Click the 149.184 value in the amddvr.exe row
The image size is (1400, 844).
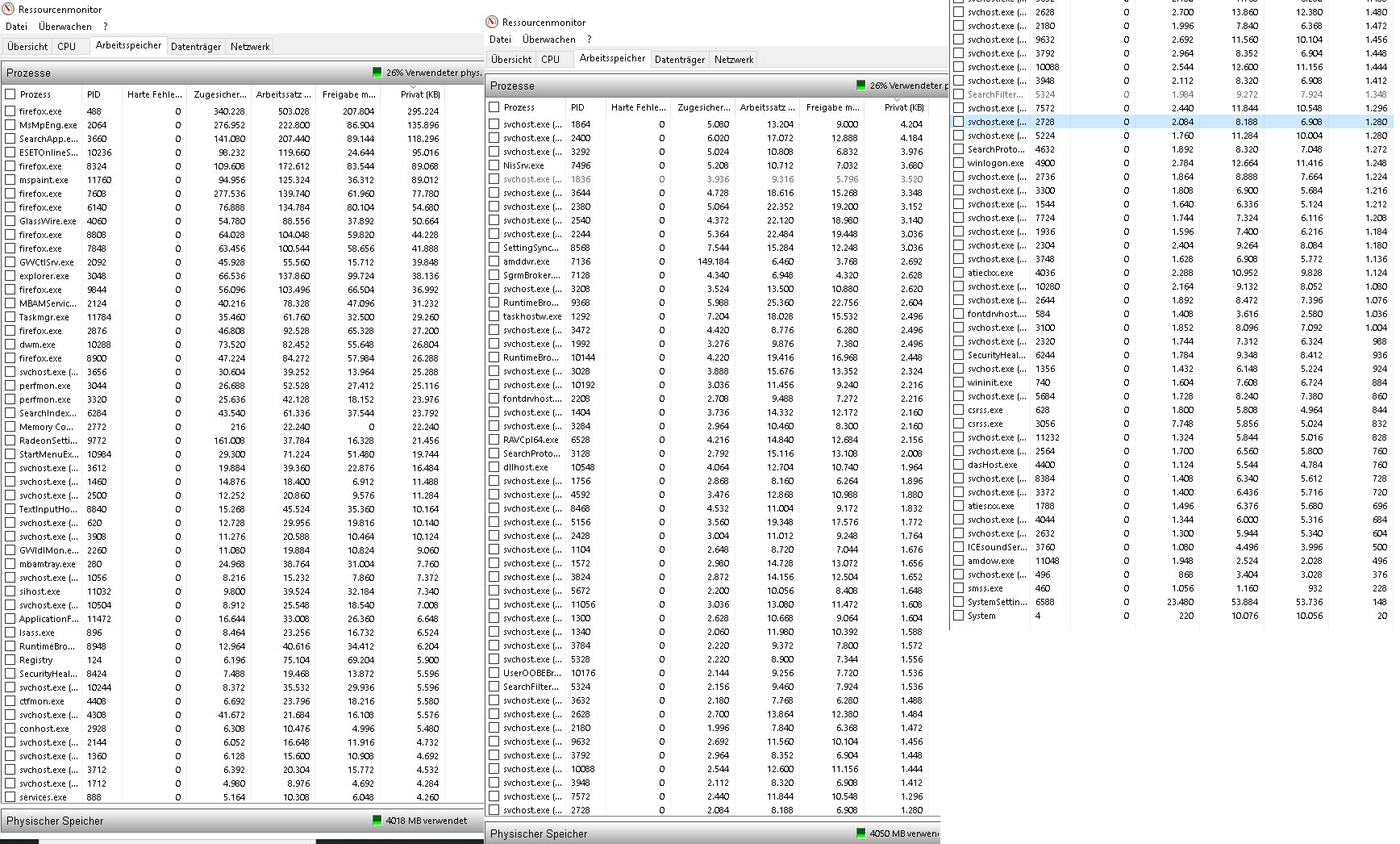(713, 261)
